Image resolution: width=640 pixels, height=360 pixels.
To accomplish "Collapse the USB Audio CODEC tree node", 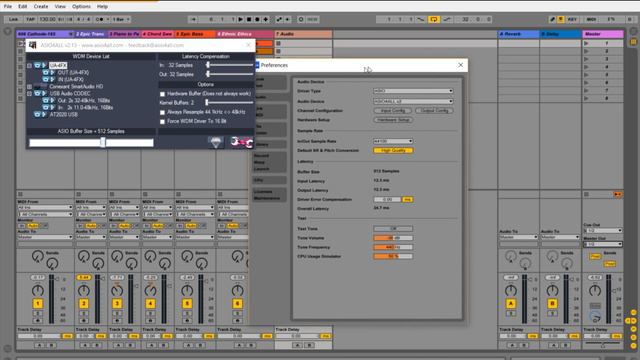I will point(29,93).
